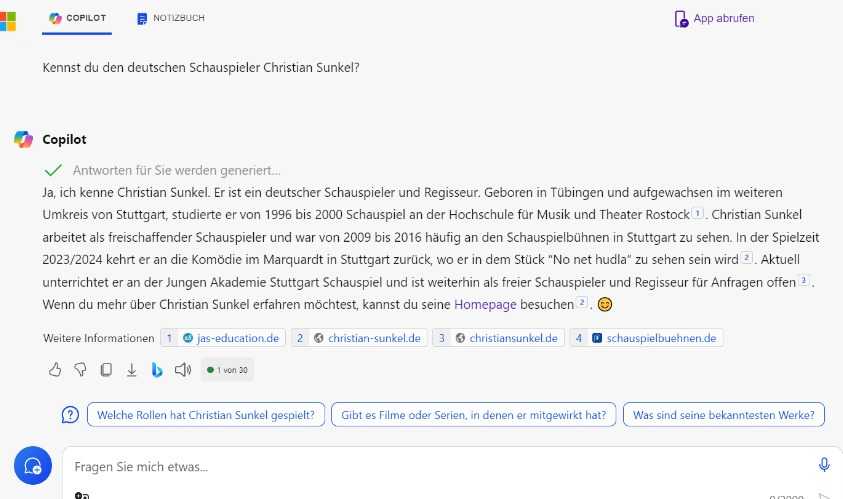Click the phone icon beside App abrufen
This screenshot has height=499, width=843.
681,19
